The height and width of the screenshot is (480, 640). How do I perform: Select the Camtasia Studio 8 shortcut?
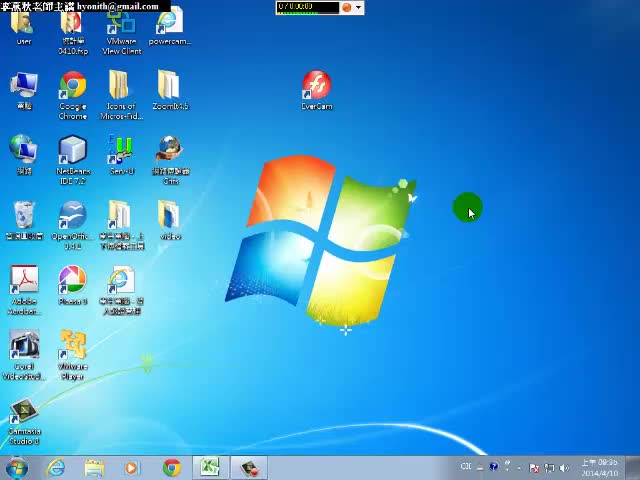point(24,422)
